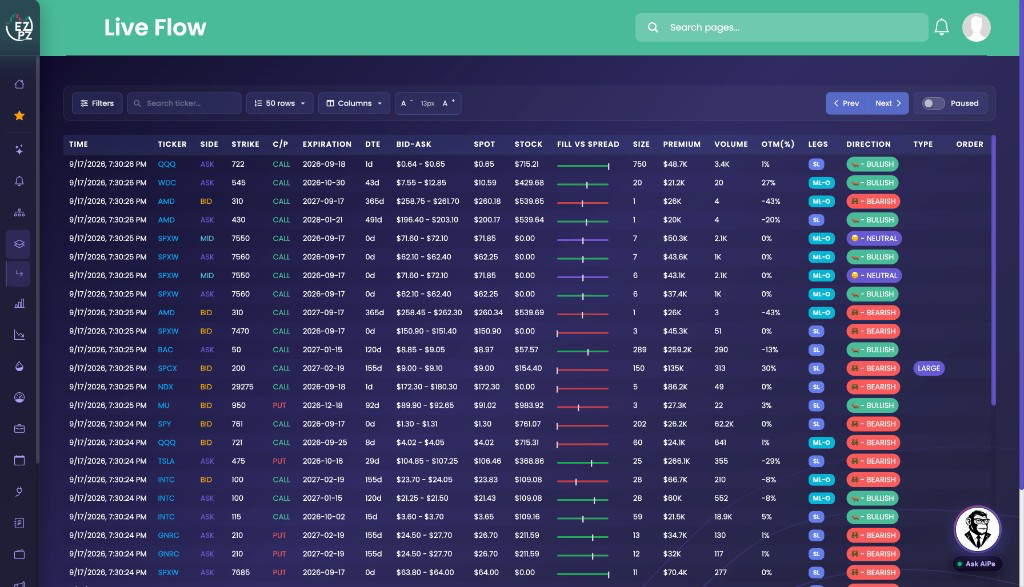Click the LARGE type badge on SPCX row
The width and height of the screenshot is (1024, 587).
tap(929, 368)
